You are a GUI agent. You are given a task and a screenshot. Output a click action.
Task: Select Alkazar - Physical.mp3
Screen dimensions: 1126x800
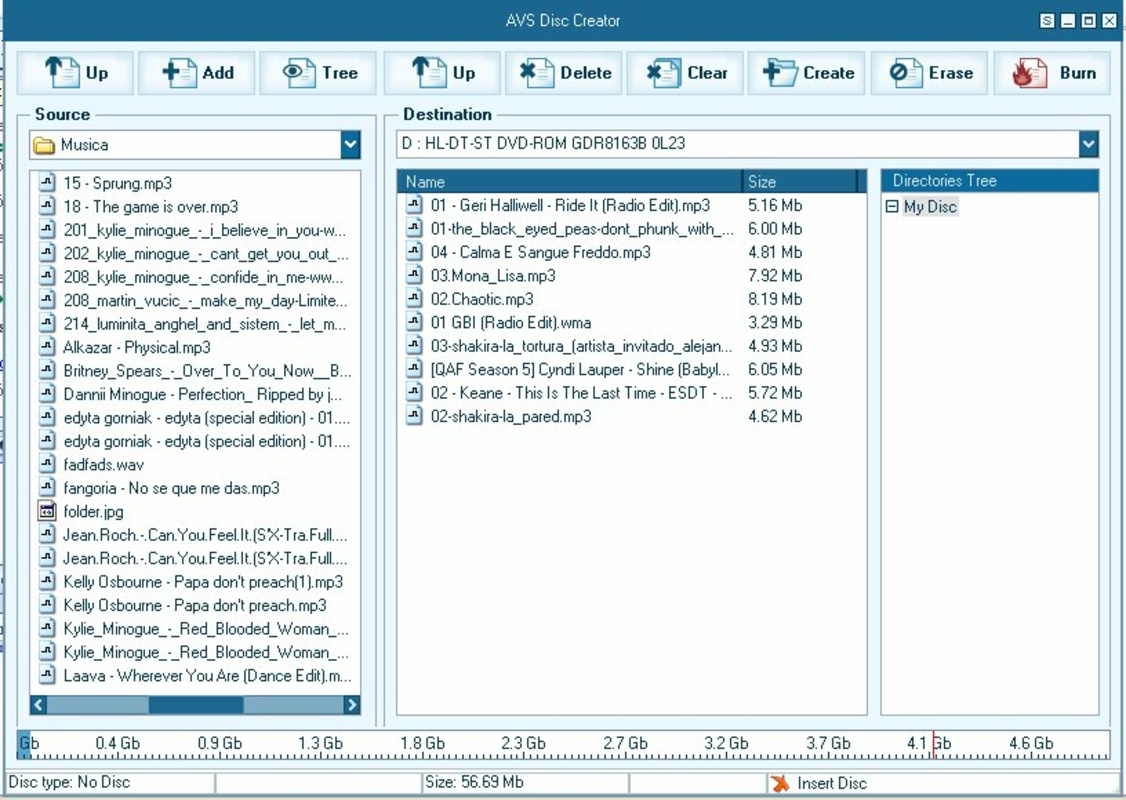(x=136, y=348)
